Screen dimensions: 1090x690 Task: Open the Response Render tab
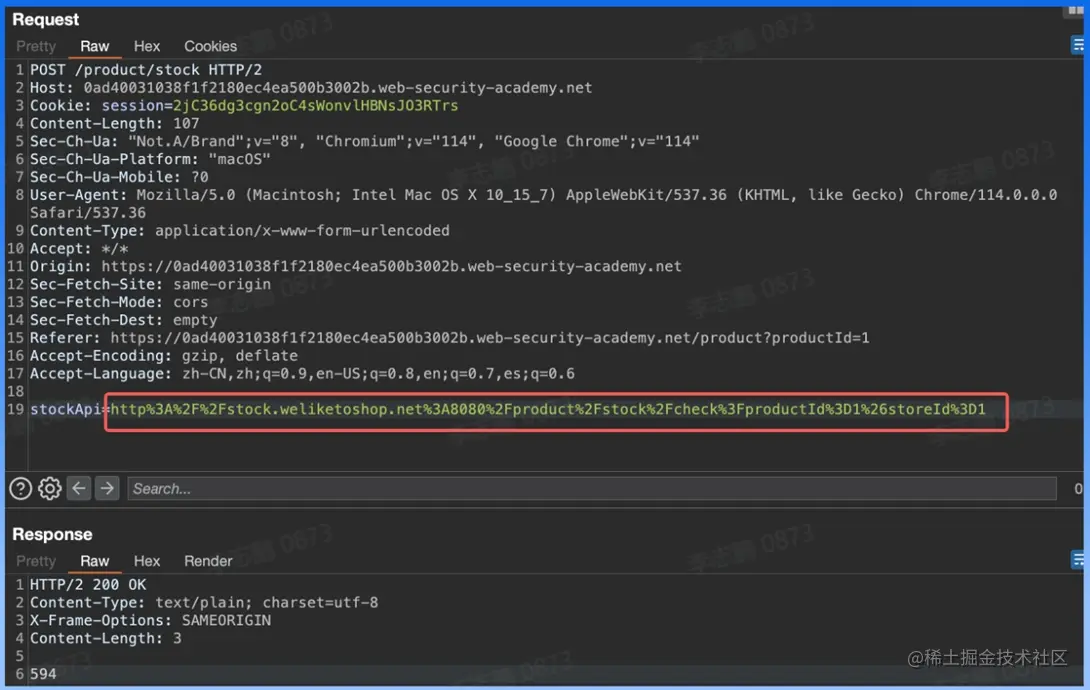pos(208,561)
